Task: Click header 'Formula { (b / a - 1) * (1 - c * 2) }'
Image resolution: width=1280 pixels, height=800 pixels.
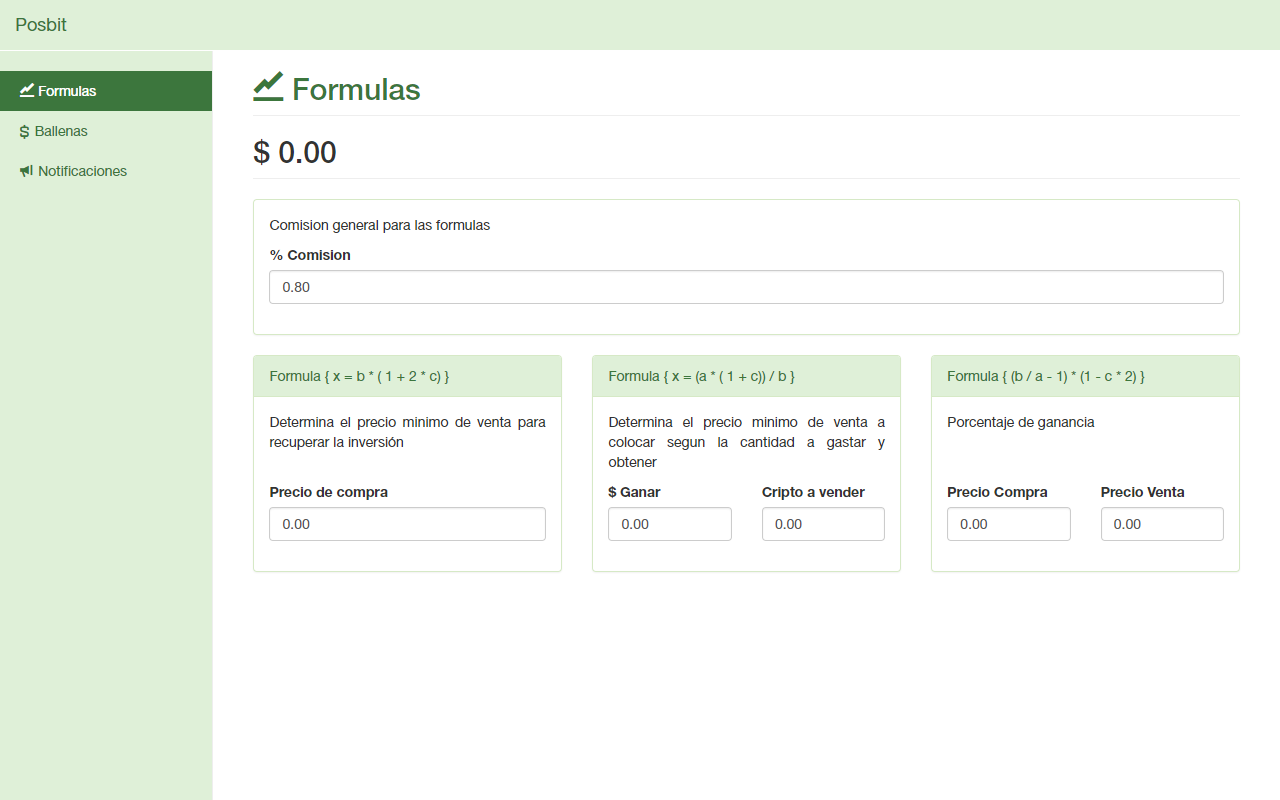Action: [x=1046, y=376]
